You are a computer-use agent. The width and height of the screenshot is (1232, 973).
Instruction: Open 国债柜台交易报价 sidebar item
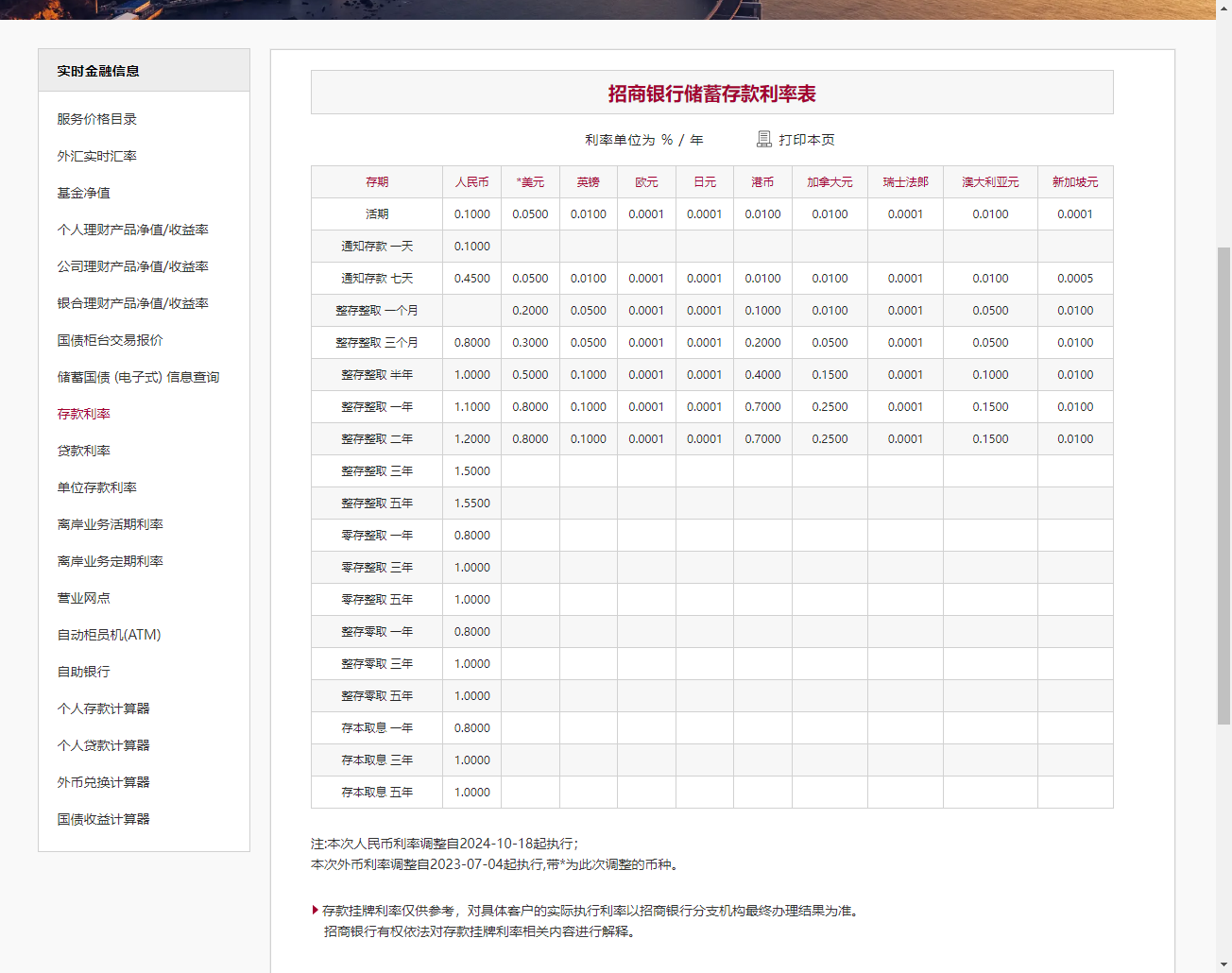pos(110,340)
